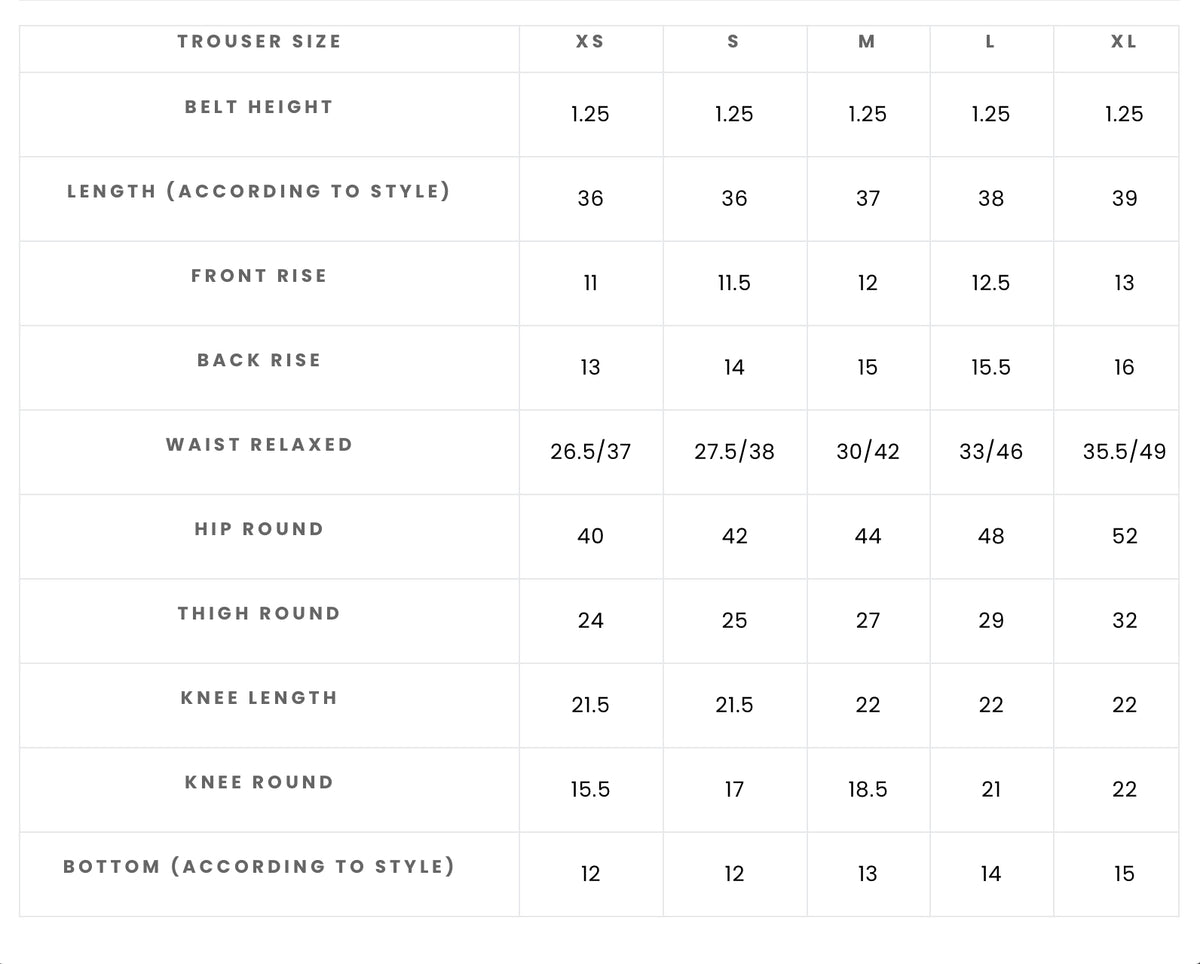Click the WAIST RELAXED row label
The image size is (1200, 964).
259,445
